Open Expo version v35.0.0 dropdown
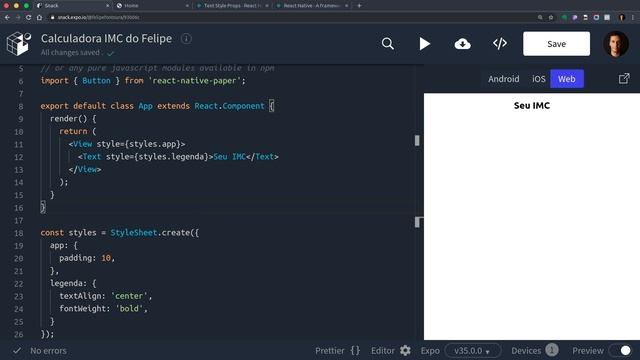 click(x=472, y=351)
